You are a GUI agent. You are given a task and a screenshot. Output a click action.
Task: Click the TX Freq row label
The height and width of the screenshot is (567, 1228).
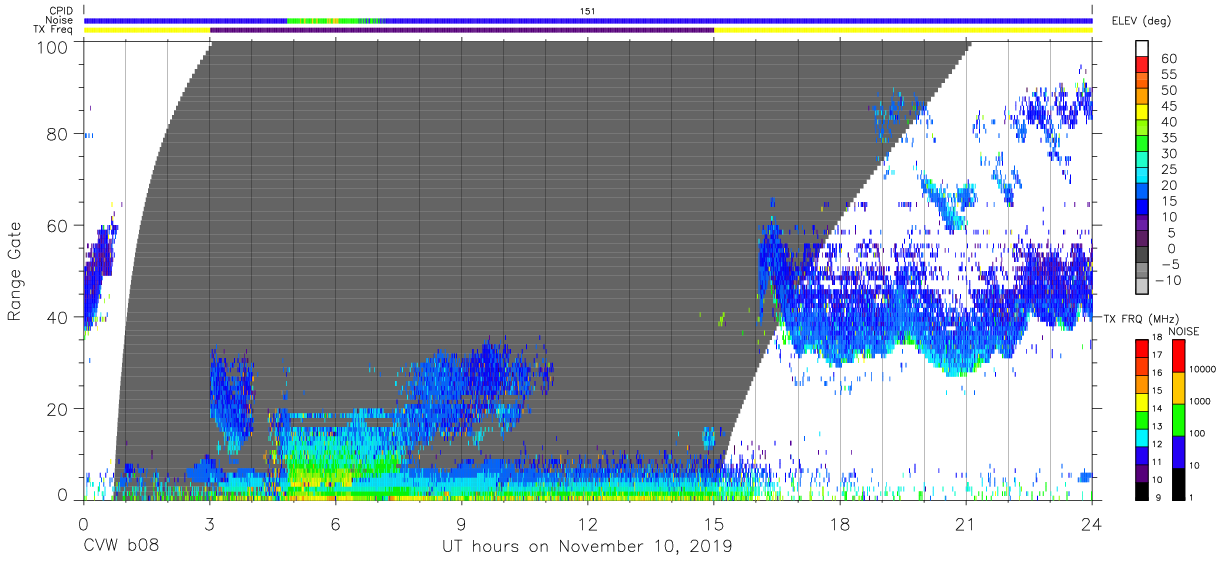(x=54, y=30)
